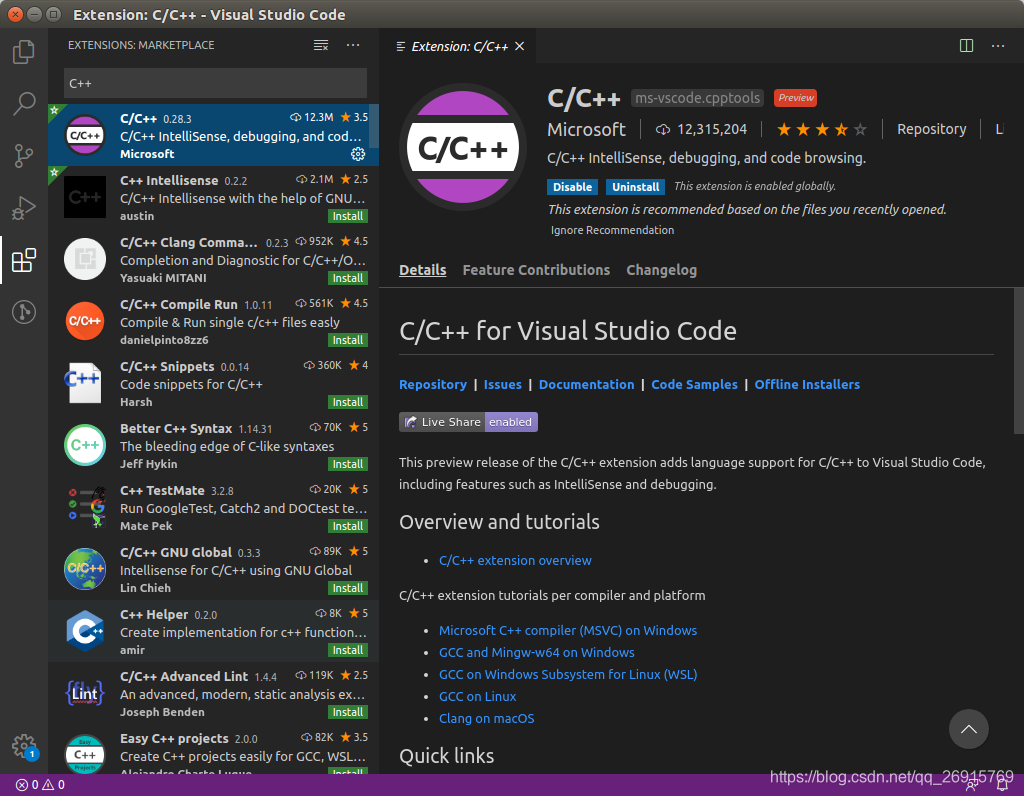The height and width of the screenshot is (796, 1024).
Task: Uninstall the C/C++ extension
Action: (x=635, y=187)
